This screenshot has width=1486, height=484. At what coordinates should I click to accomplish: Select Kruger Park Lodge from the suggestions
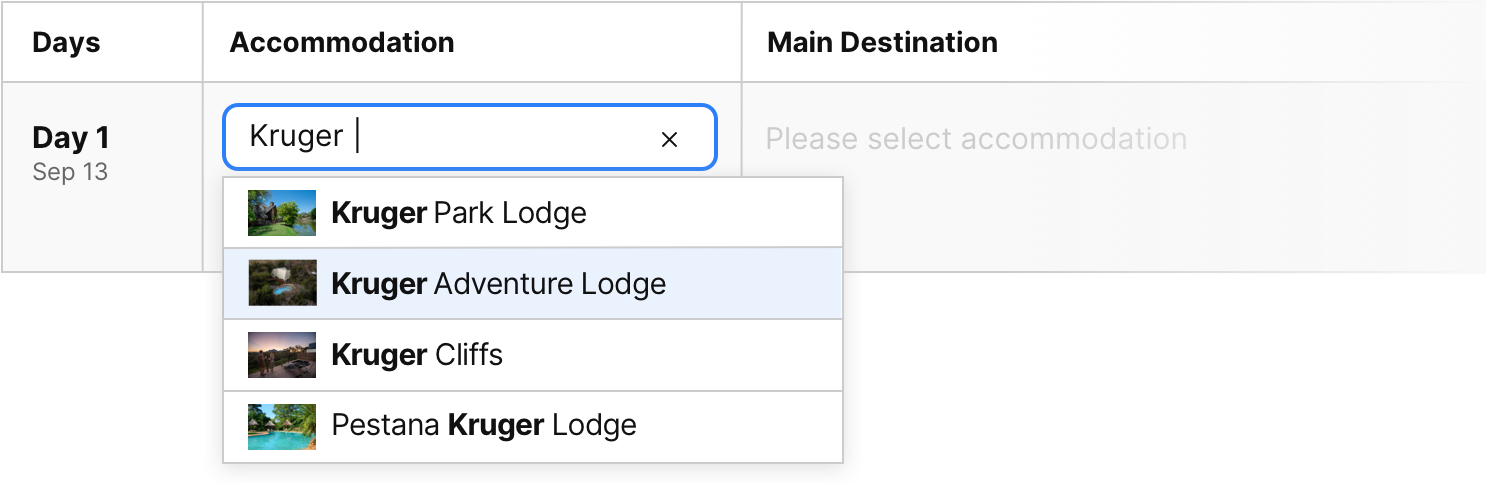(459, 213)
